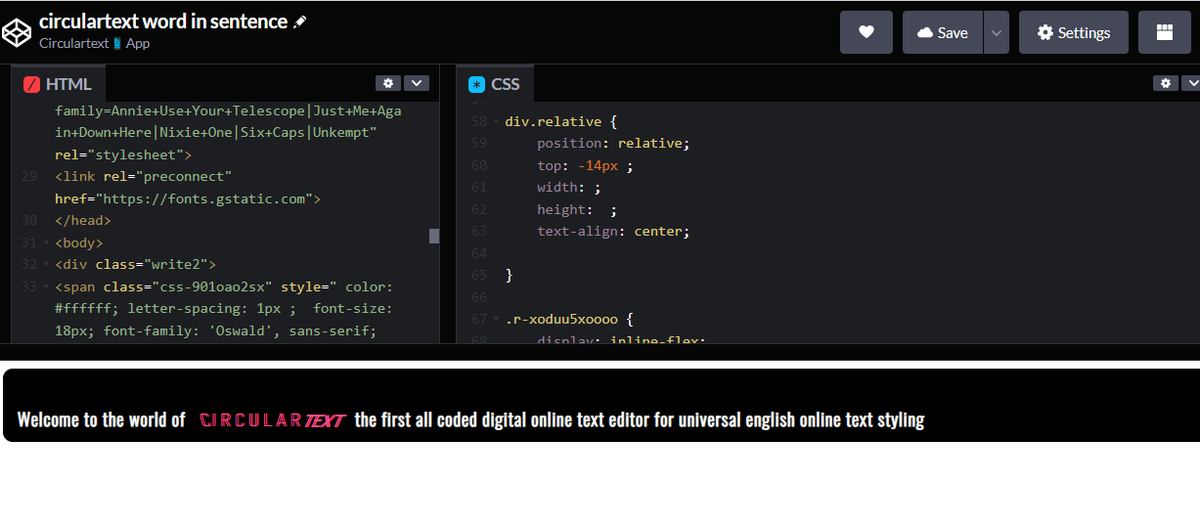Edit pen title with pencil icon

pos(300,22)
